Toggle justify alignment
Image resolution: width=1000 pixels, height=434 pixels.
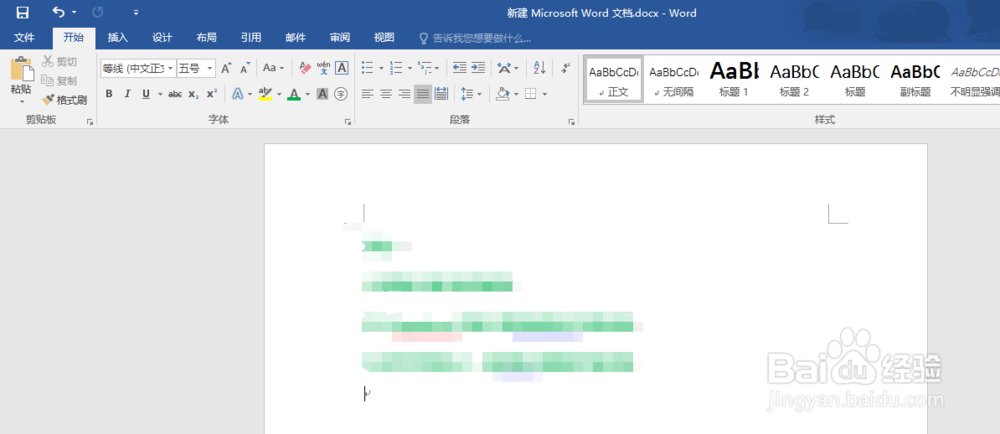tap(423, 94)
